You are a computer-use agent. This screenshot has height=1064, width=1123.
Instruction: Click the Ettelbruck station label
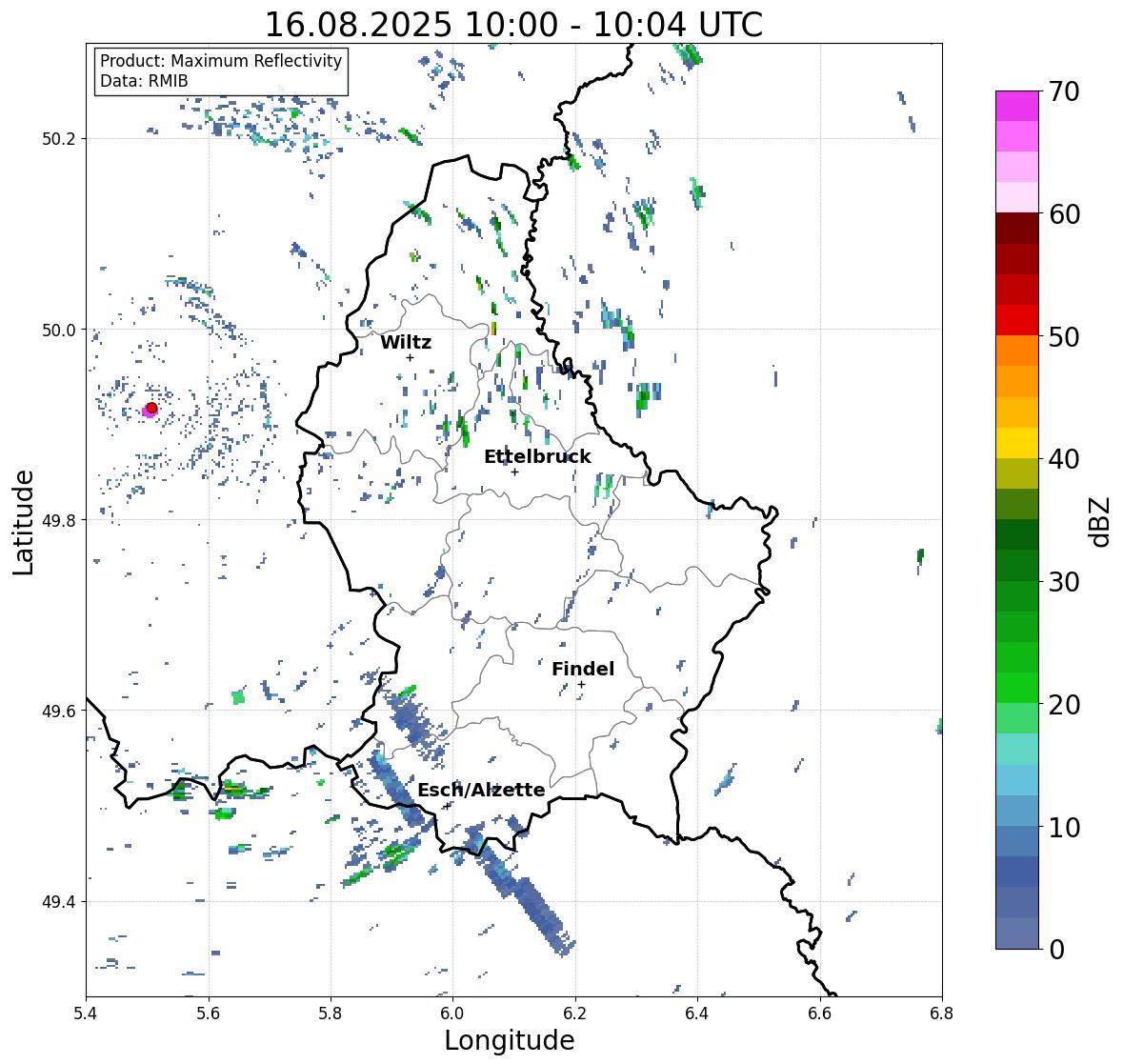537,457
